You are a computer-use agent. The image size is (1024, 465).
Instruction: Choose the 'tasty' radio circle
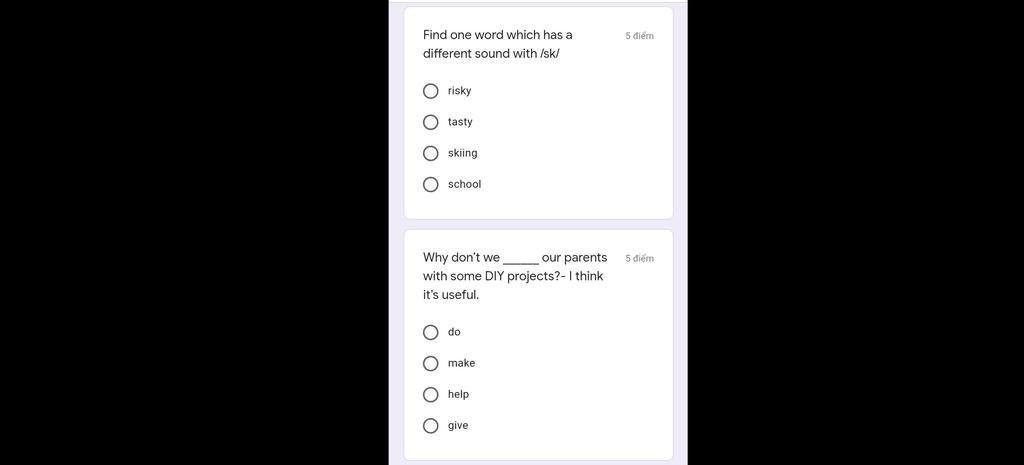click(431, 122)
